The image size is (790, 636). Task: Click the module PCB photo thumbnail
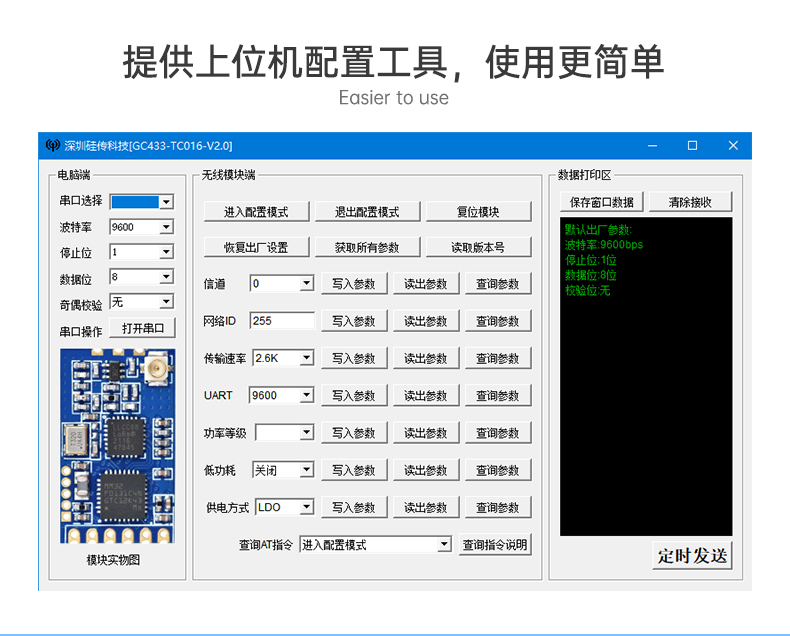point(117,446)
